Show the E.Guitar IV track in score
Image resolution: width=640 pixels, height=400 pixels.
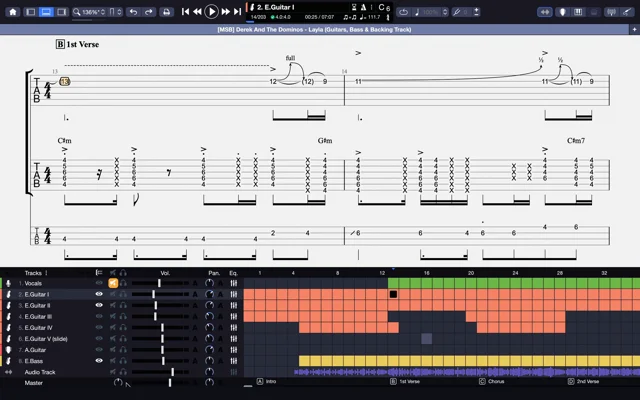coord(99,328)
